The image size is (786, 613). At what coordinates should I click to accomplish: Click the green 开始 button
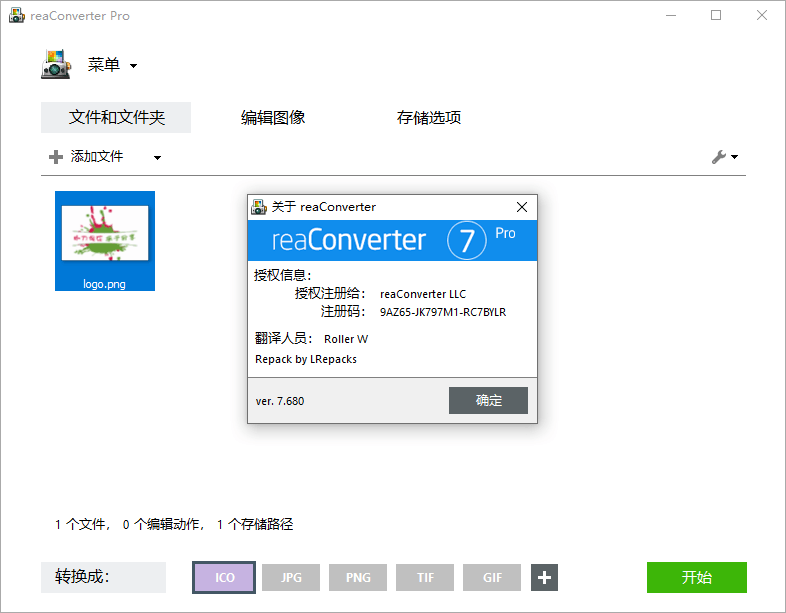[x=696, y=578]
